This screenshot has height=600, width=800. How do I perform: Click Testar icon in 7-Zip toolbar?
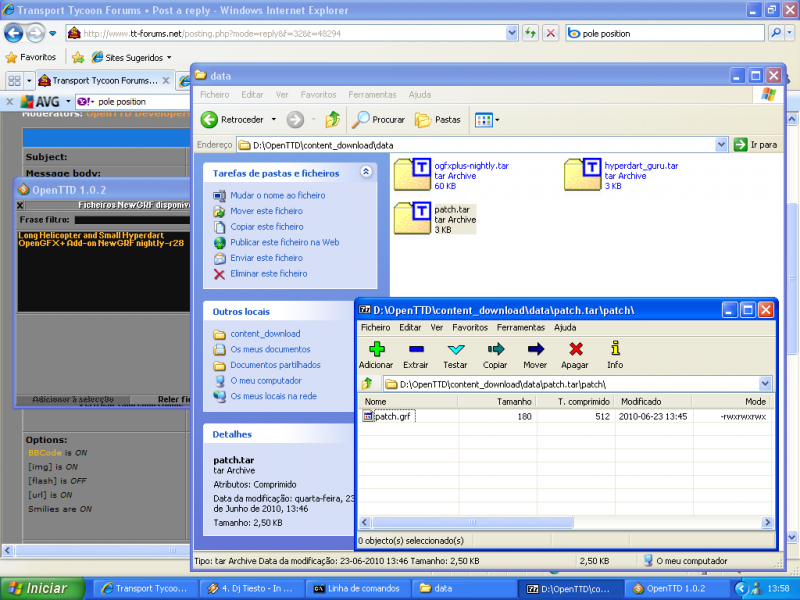click(x=456, y=349)
